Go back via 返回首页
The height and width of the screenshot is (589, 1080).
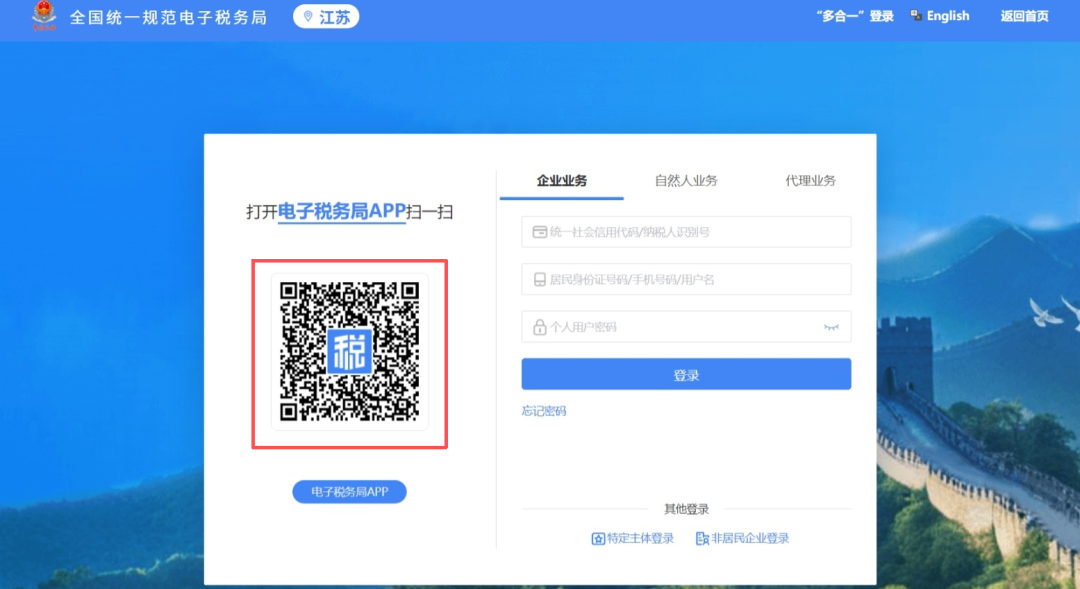tap(1024, 17)
